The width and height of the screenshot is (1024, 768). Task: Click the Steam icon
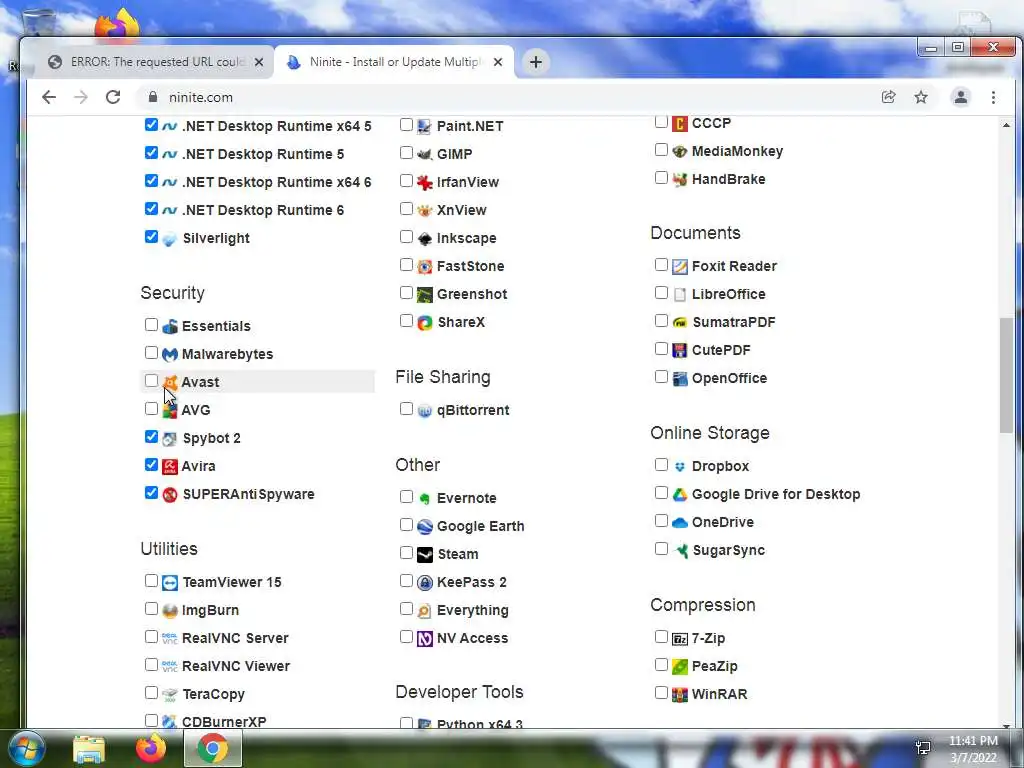tap(424, 554)
